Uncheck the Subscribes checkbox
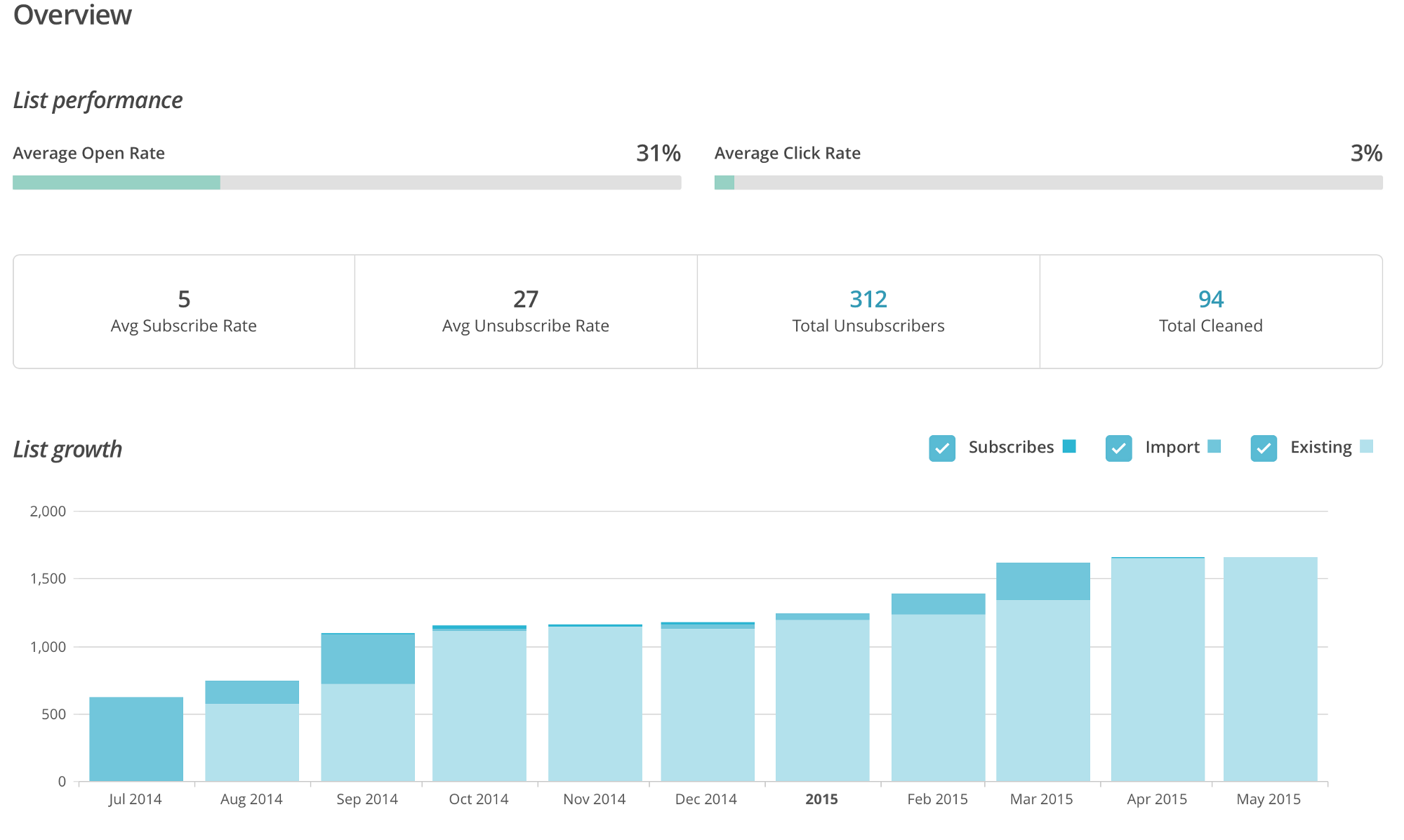1404x840 pixels. tap(941, 448)
